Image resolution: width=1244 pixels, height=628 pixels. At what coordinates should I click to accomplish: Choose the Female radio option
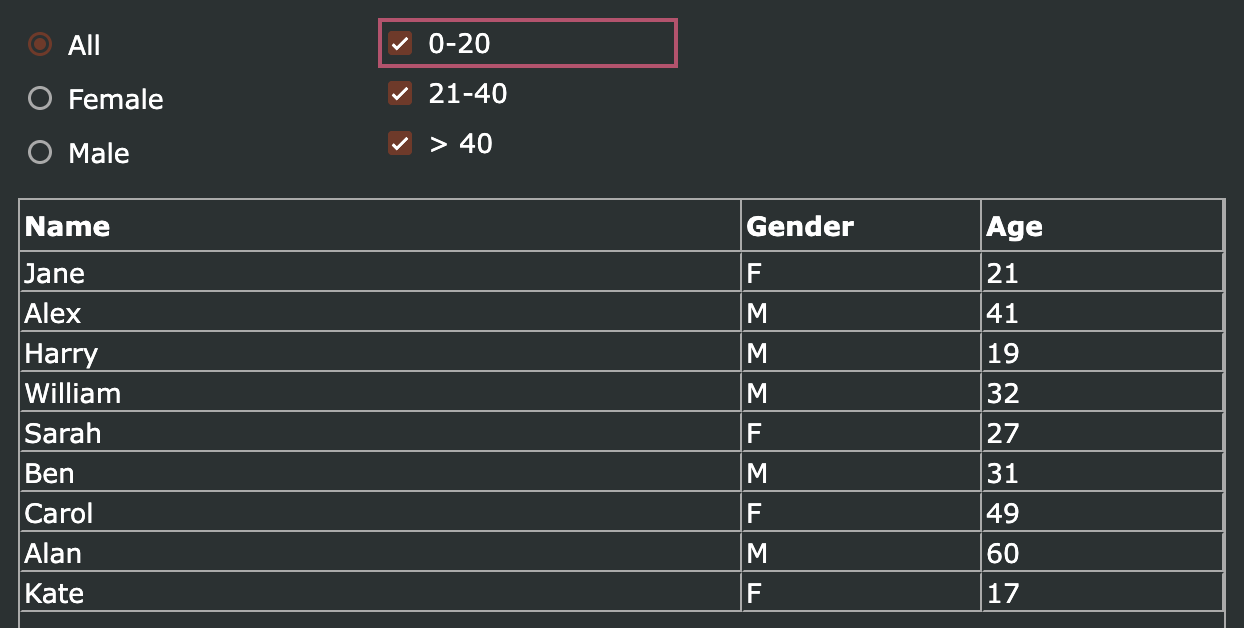[x=40, y=99]
